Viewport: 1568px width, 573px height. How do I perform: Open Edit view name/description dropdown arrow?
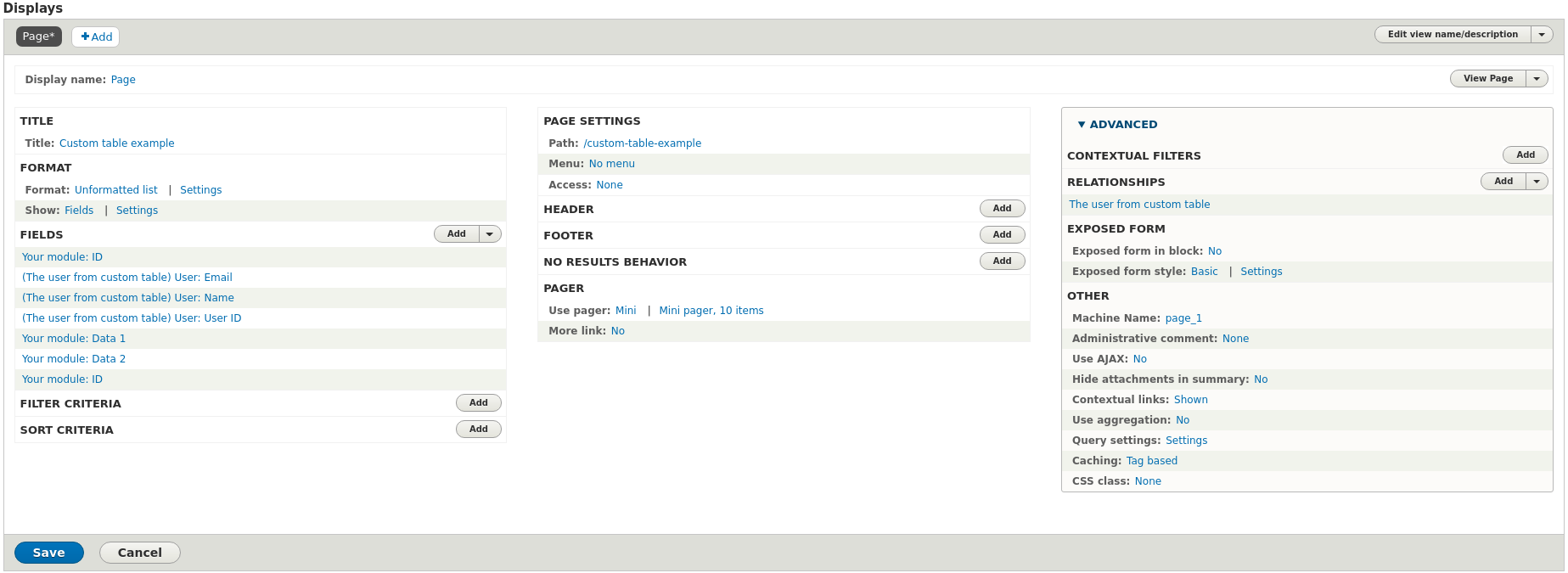click(1542, 35)
